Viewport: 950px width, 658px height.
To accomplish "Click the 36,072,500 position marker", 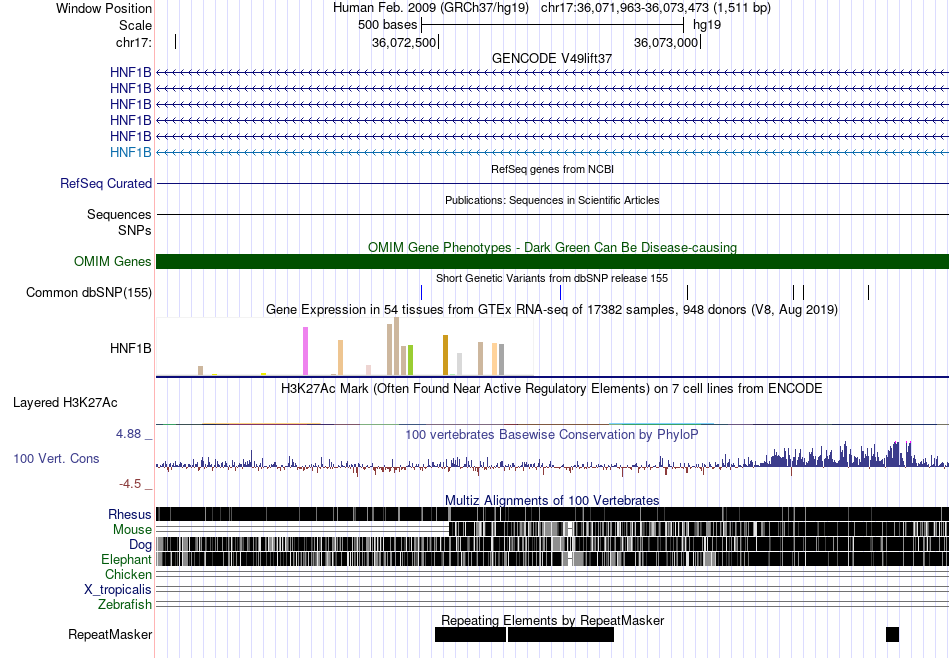I will [x=404, y=42].
